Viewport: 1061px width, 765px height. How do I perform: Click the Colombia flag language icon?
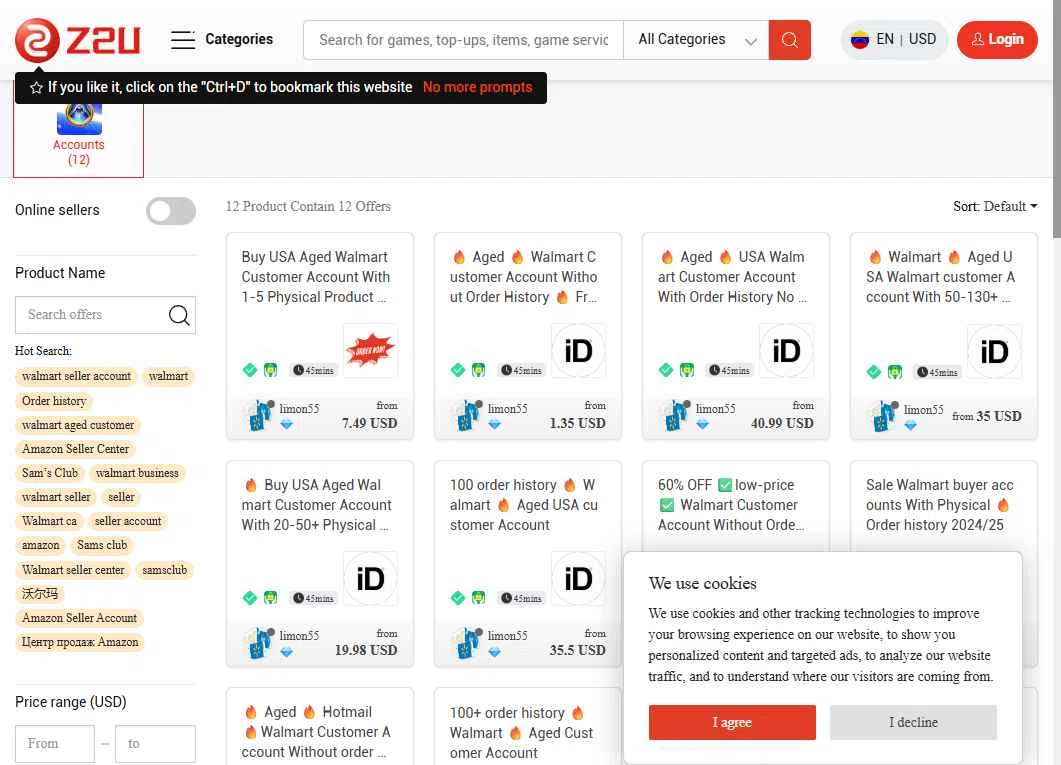click(859, 40)
